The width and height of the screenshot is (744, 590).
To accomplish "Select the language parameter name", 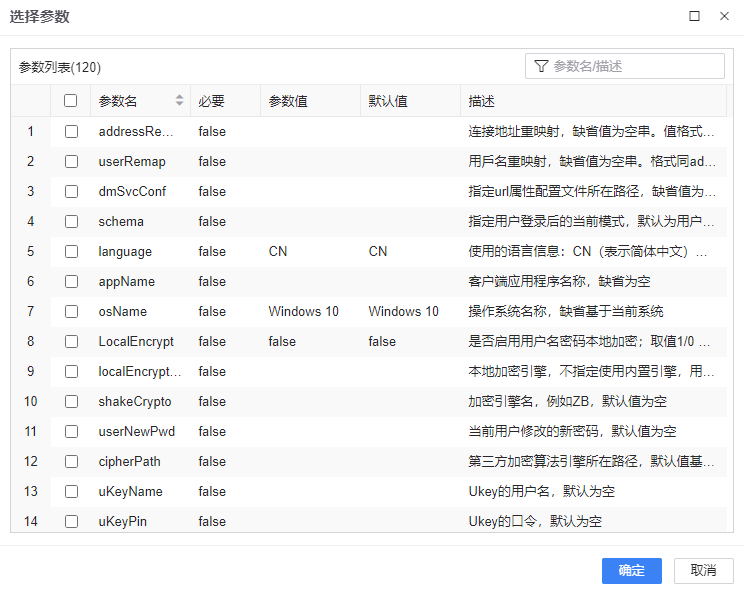I will coord(125,252).
